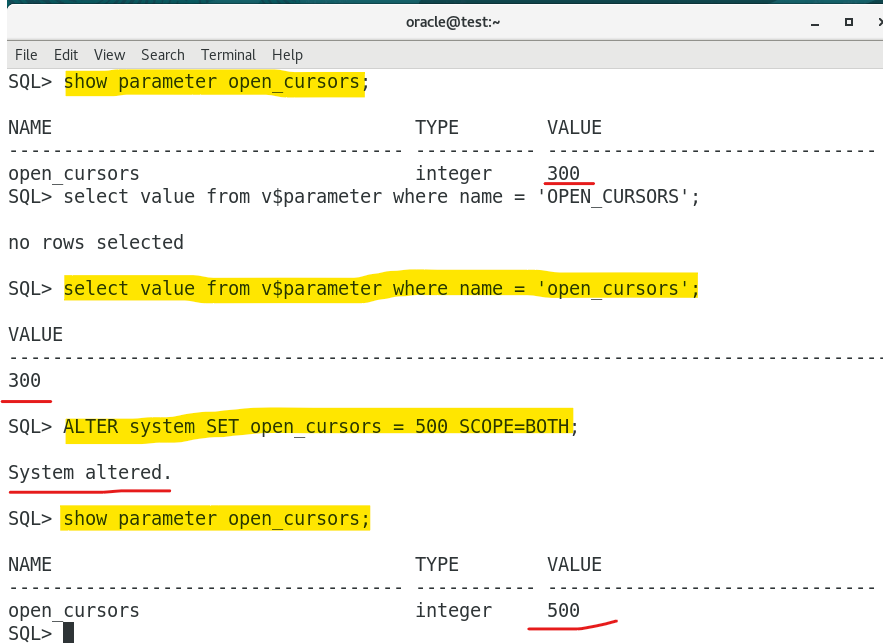883x643 pixels.
Task: Open the Edit menu
Action: point(66,55)
